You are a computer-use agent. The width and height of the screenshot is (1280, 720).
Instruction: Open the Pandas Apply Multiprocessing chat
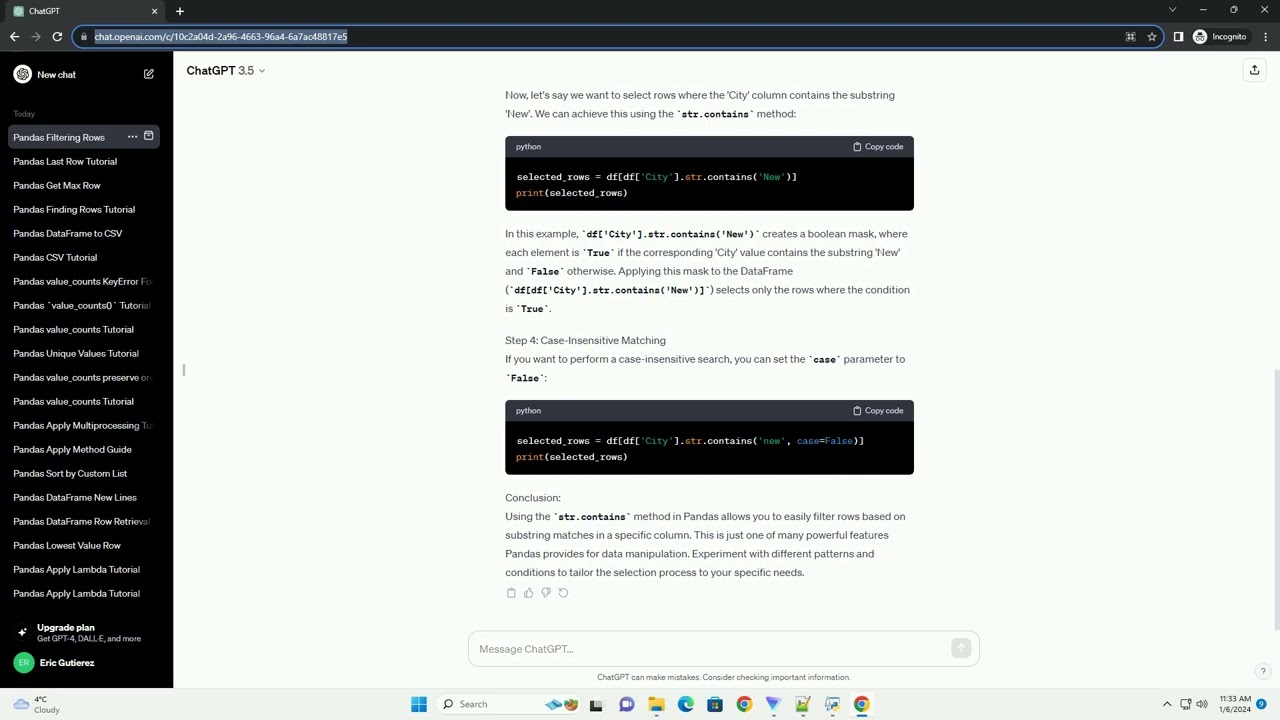click(82, 425)
